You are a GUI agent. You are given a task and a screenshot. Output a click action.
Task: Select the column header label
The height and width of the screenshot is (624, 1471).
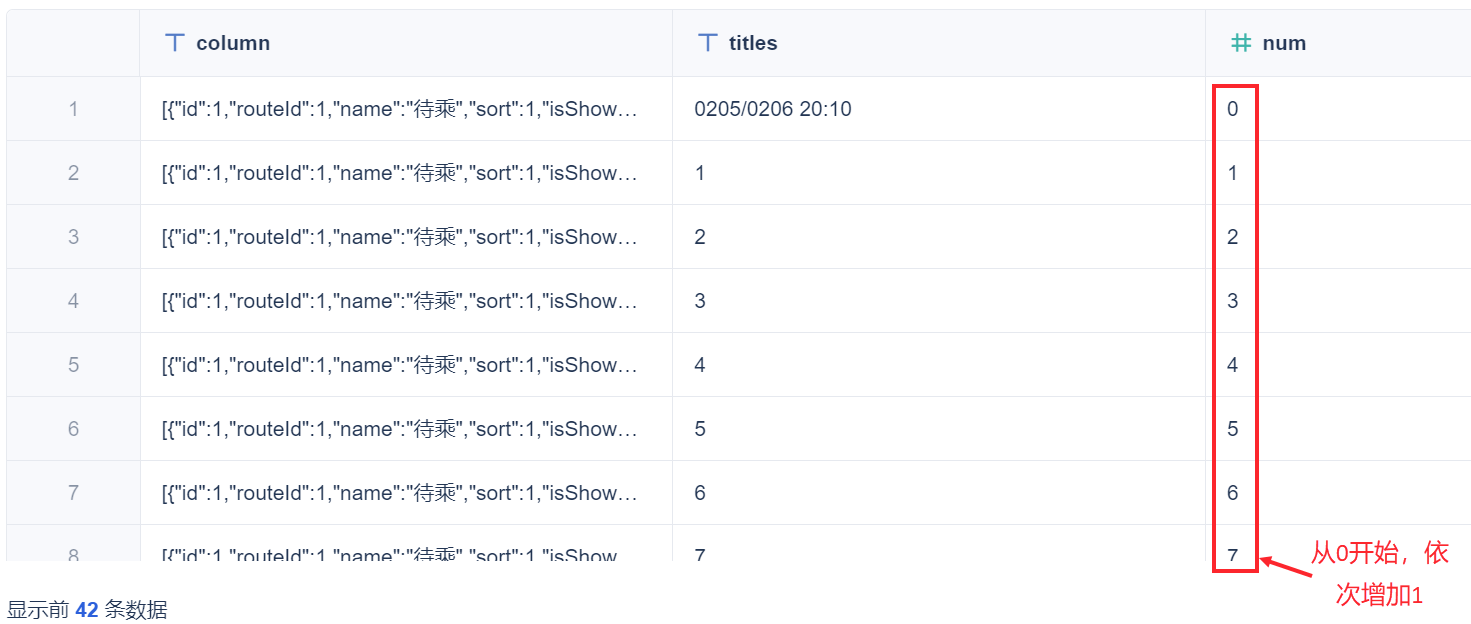coord(233,43)
